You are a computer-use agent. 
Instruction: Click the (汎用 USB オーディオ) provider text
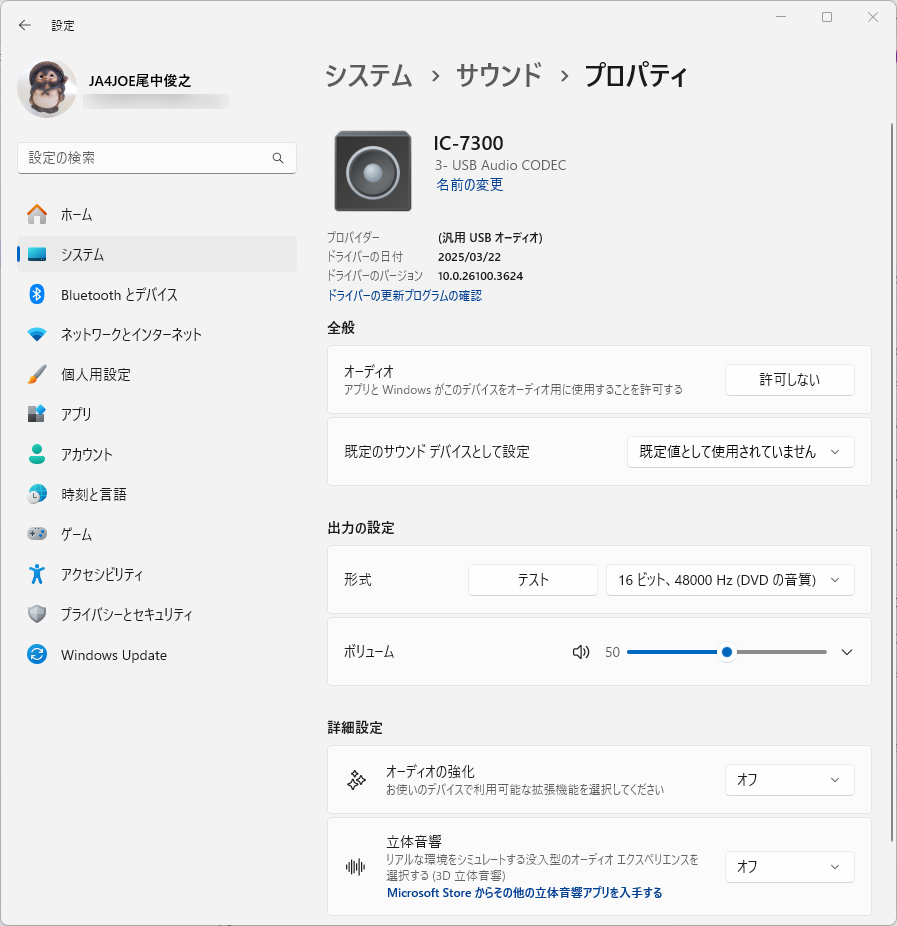[x=490, y=237]
